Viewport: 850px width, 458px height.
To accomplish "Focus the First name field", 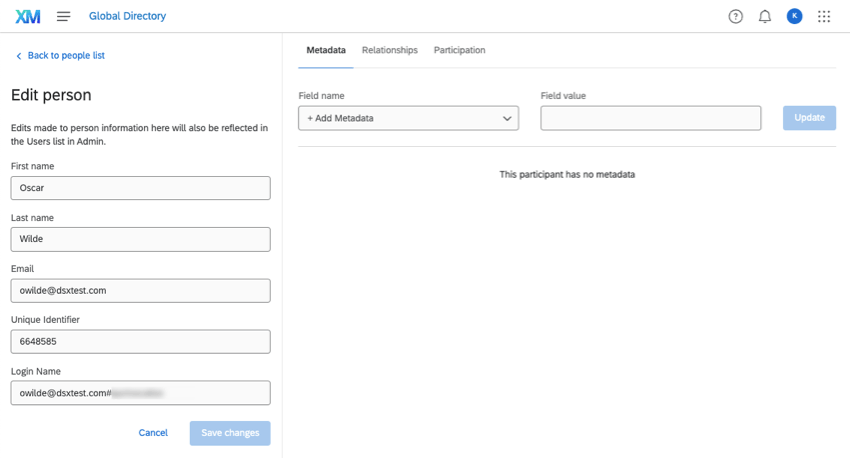I will (x=140, y=188).
